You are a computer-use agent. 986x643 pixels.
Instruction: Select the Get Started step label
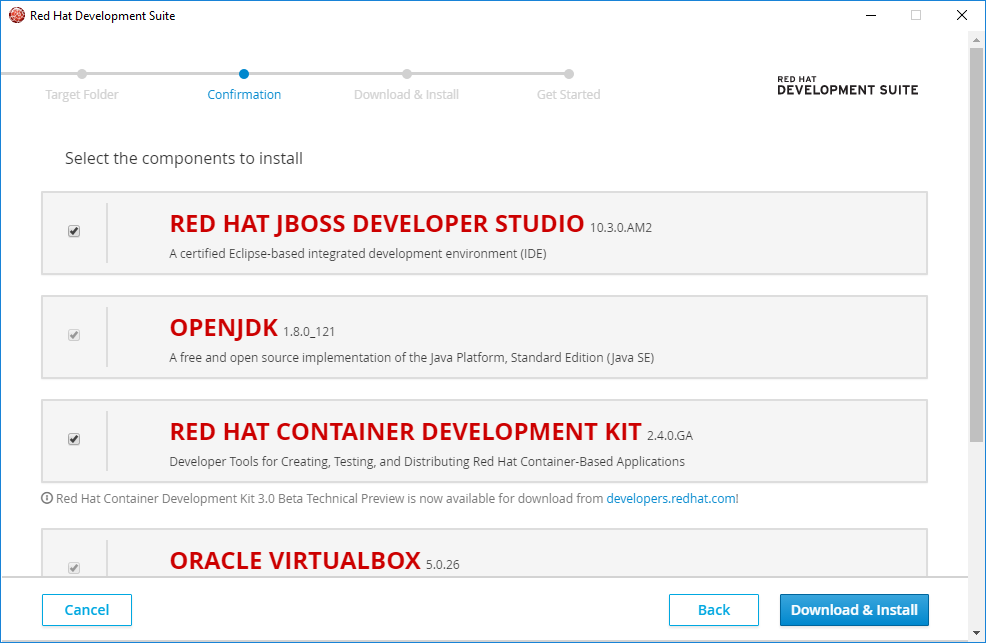568,94
